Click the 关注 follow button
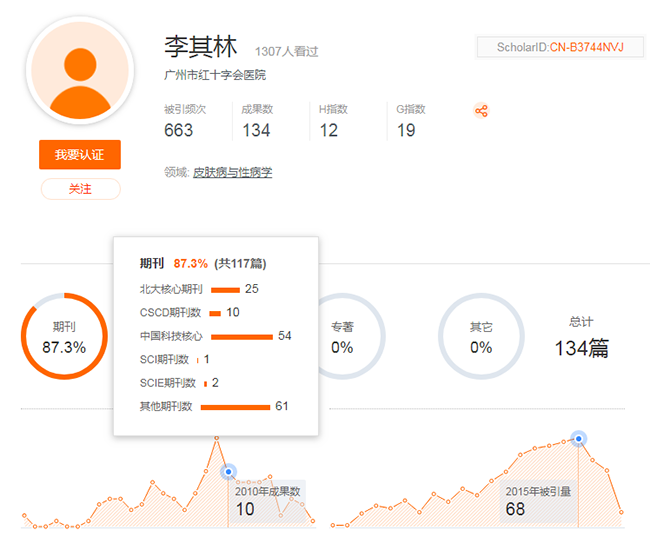 point(80,189)
